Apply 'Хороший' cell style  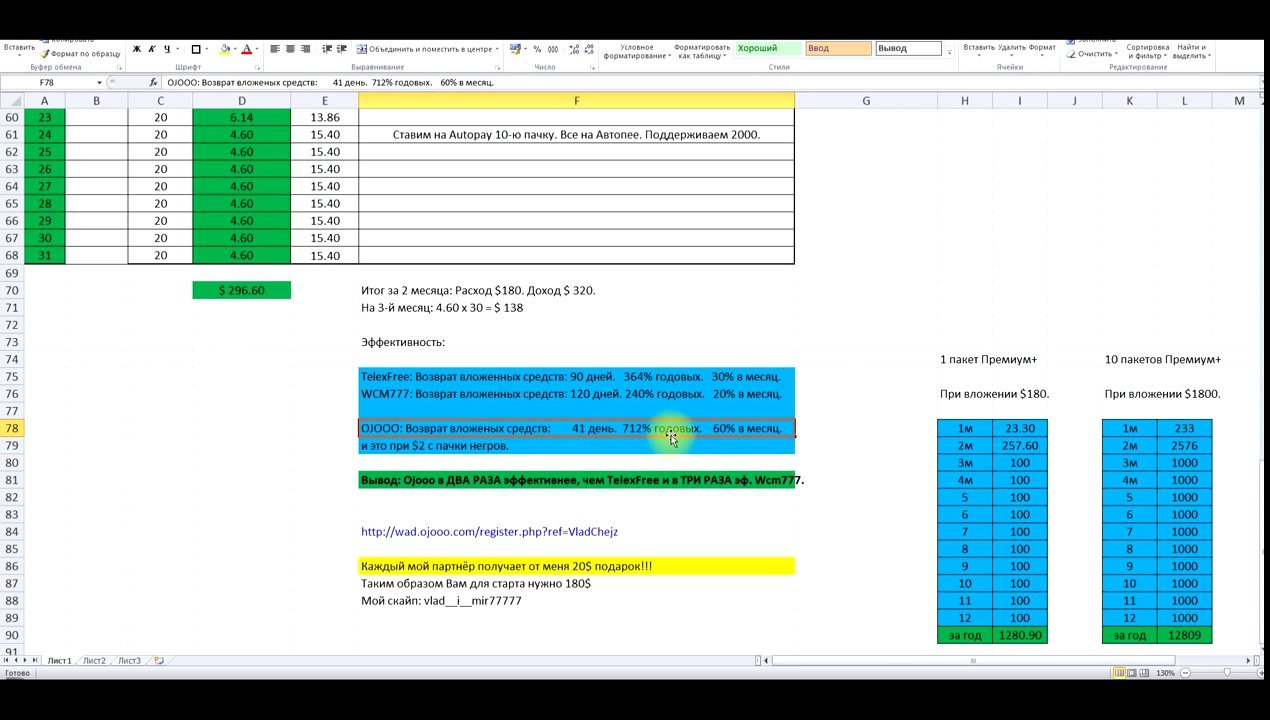pyautogui.click(x=768, y=48)
